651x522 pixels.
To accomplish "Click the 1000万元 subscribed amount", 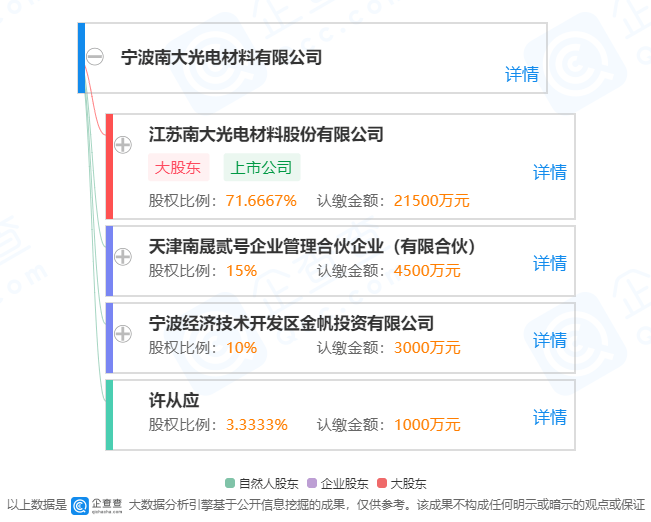I will click(x=427, y=425).
